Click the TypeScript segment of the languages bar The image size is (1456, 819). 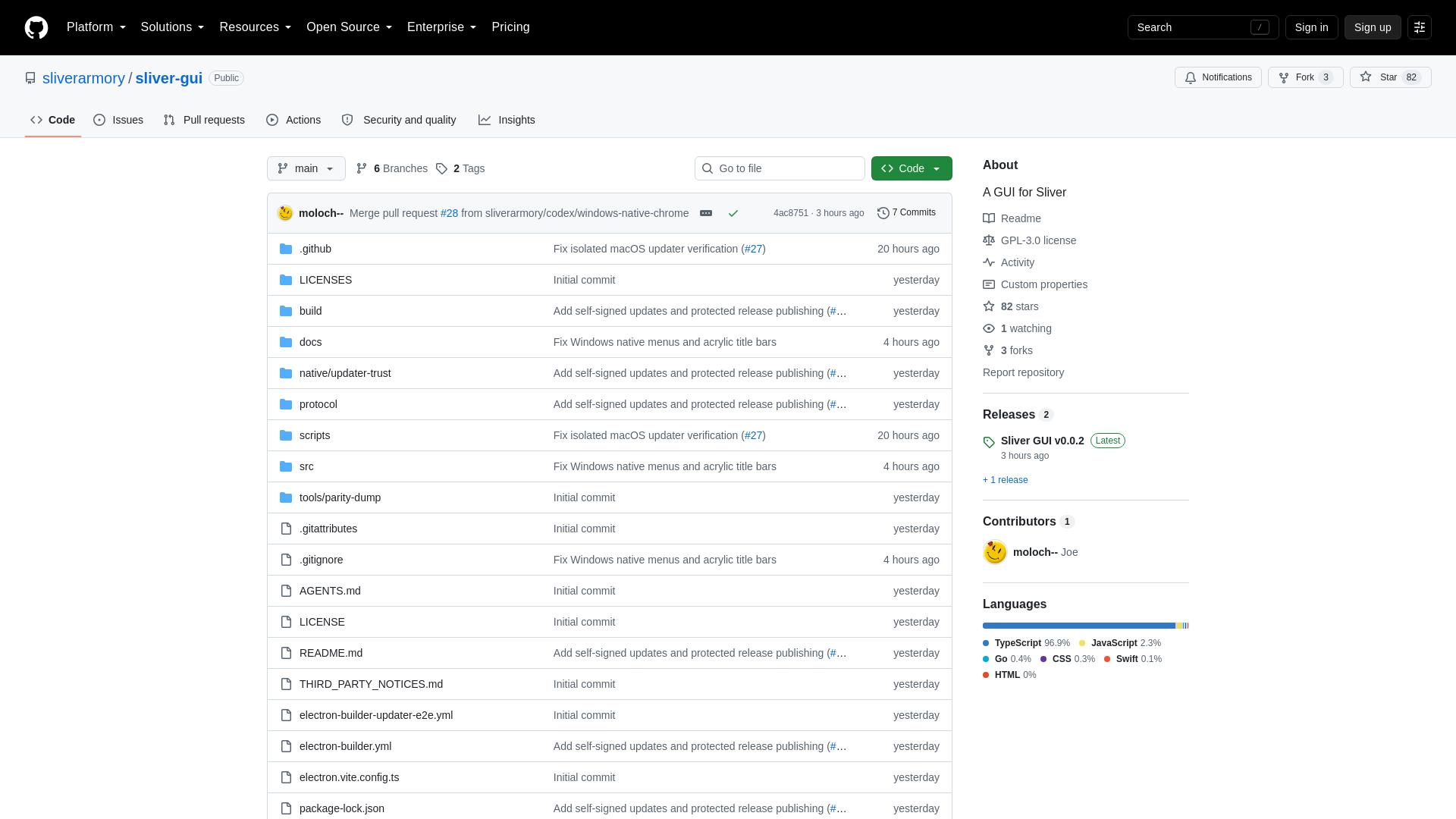[1079, 626]
